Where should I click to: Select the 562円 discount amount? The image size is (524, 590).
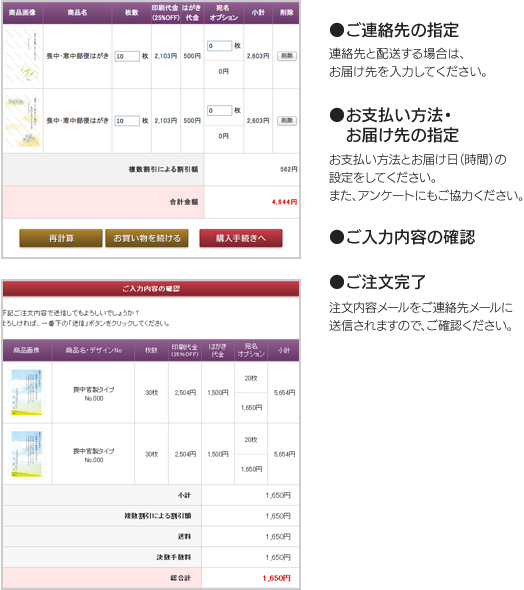tap(289, 169)
